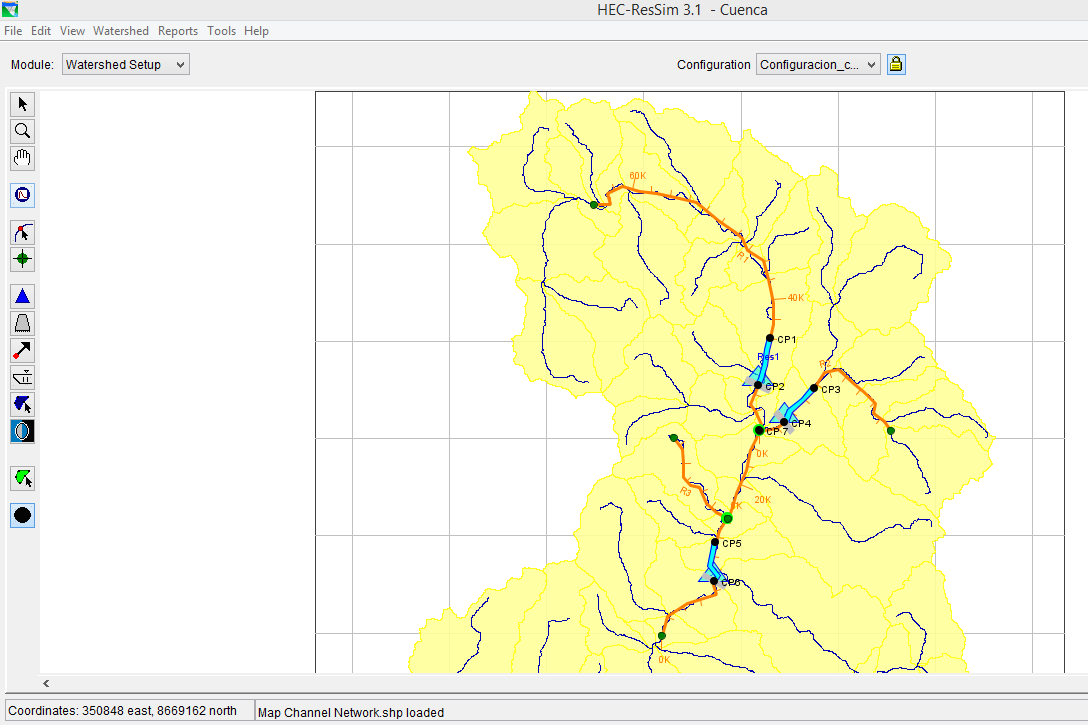Select the Pointer arrow tool
This screenshot has height=725, width=1088.
click(22, 104)
